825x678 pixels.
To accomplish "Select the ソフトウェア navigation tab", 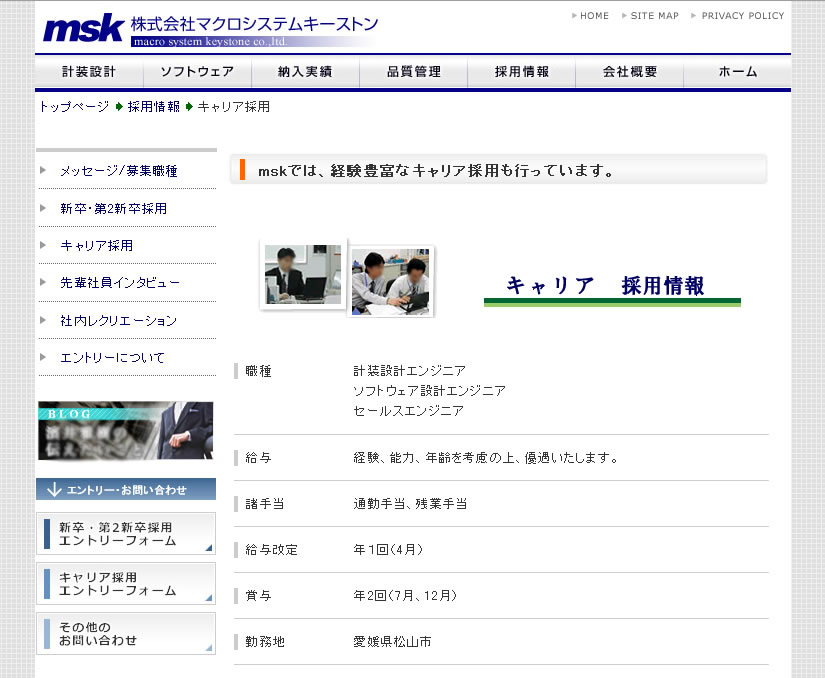I will [197, 72].
